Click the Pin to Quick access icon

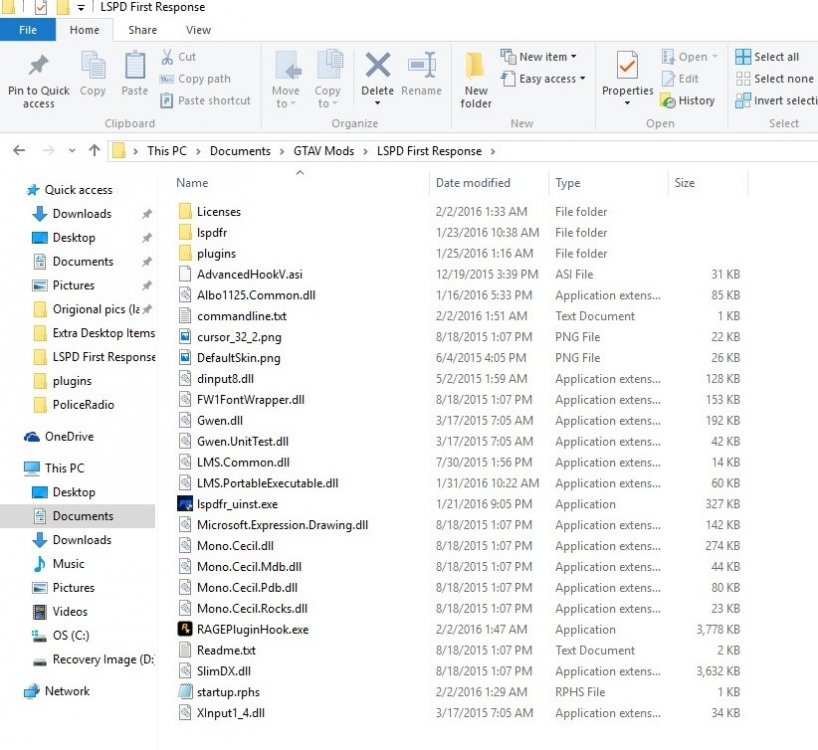(39, 65)
